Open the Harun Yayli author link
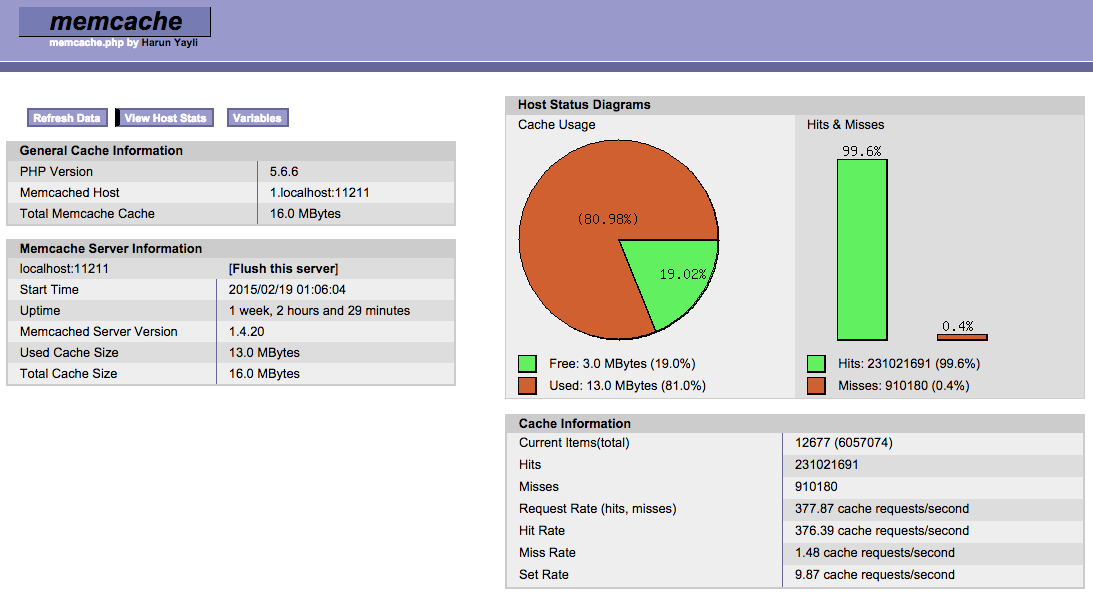This screenshot has width=1093, height=598. point(169,43)
